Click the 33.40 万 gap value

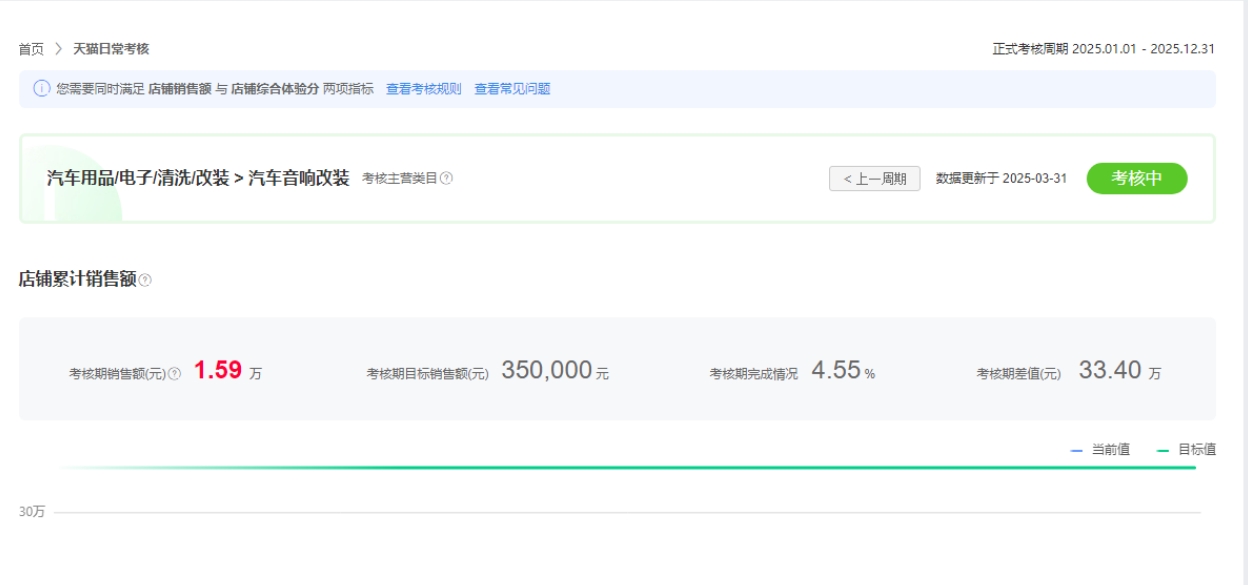pyautogui.click(x=1119, y=371)
